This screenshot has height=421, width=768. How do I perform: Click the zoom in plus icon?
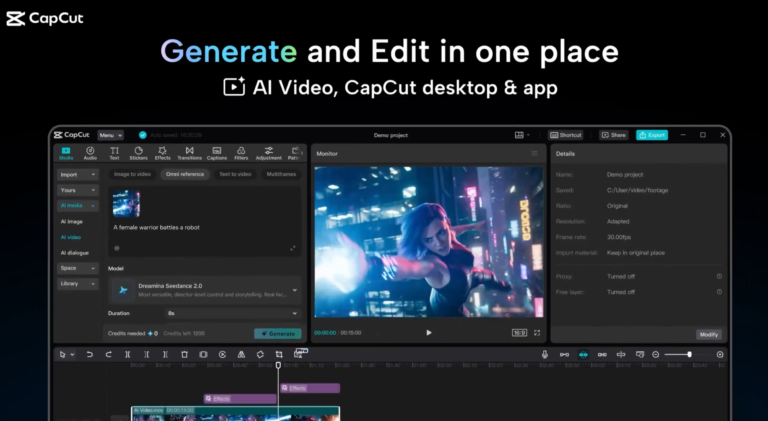[x=720, y=354]
